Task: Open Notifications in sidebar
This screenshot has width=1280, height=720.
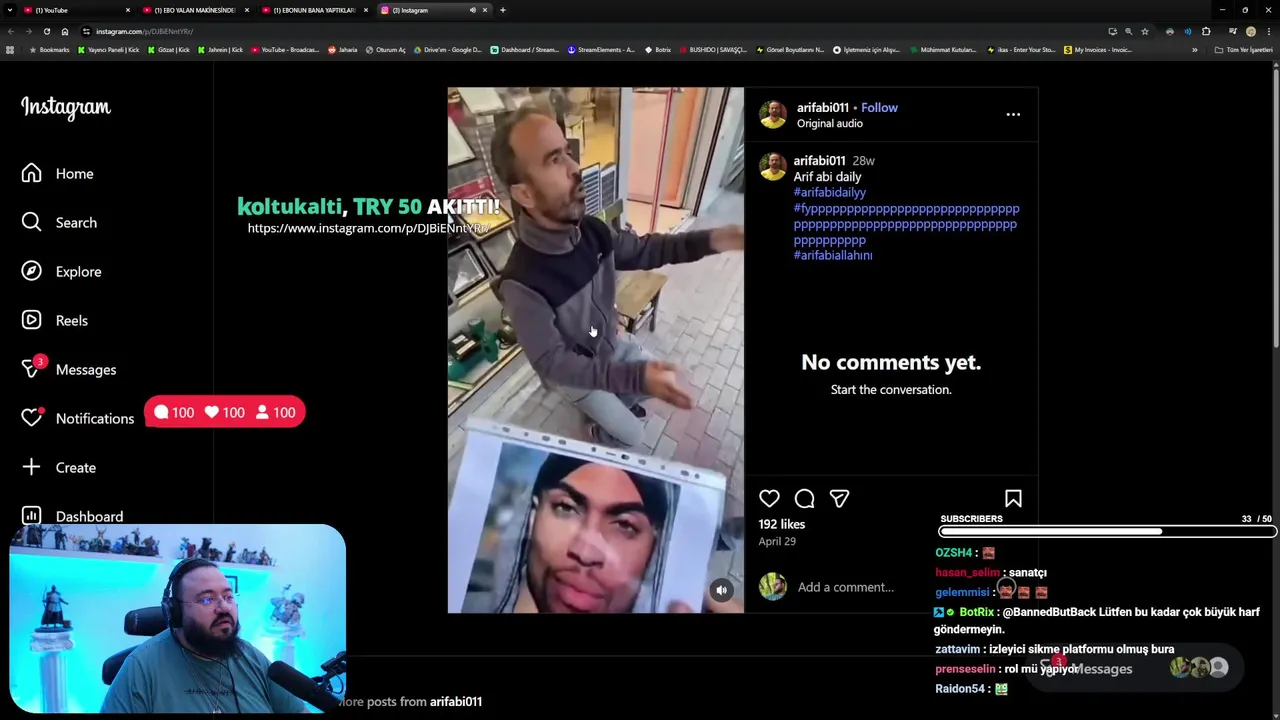Action: point(77,418)
